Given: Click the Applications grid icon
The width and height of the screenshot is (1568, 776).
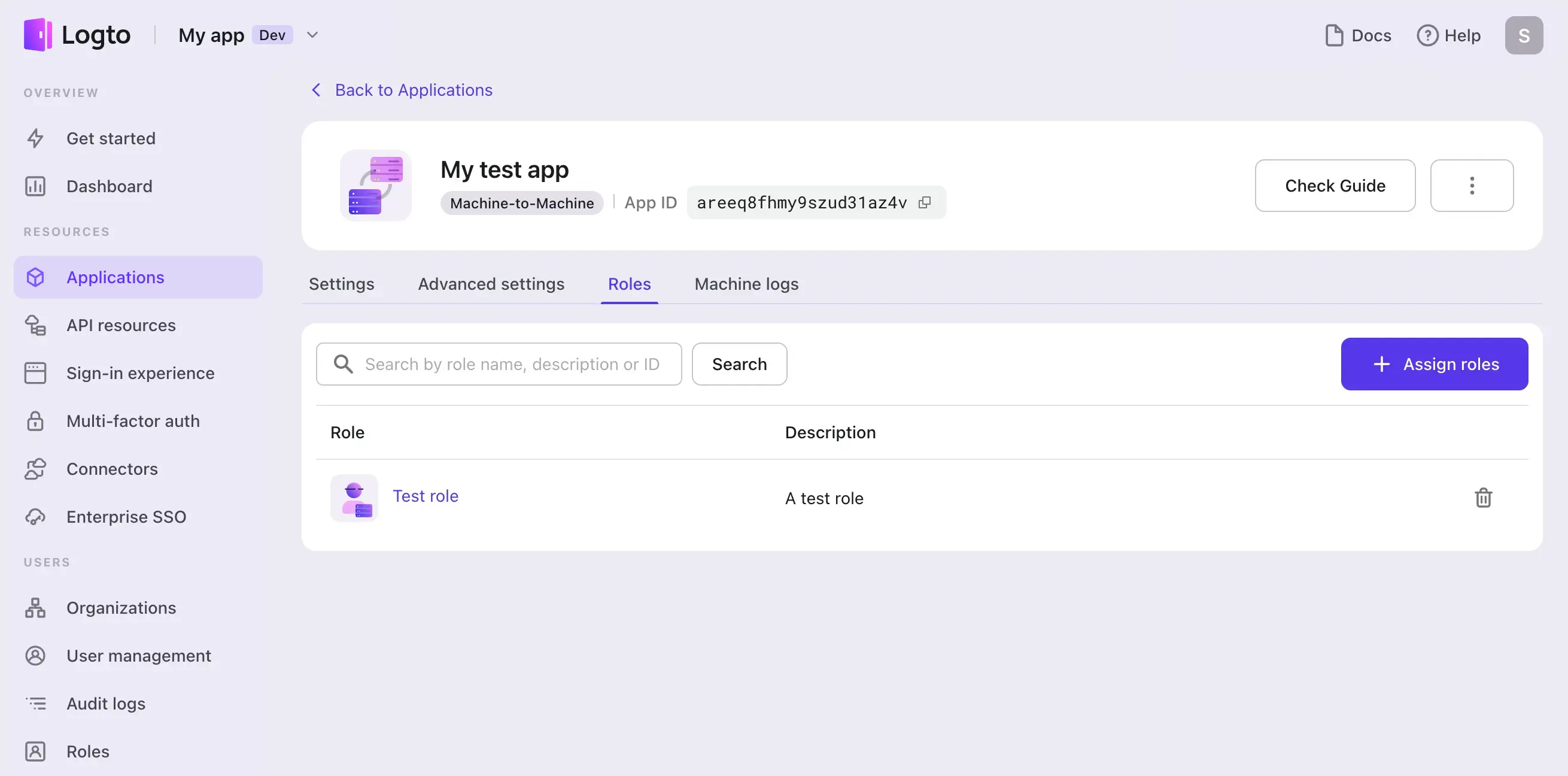Looking at the screenshot, I should coord(35,277).
